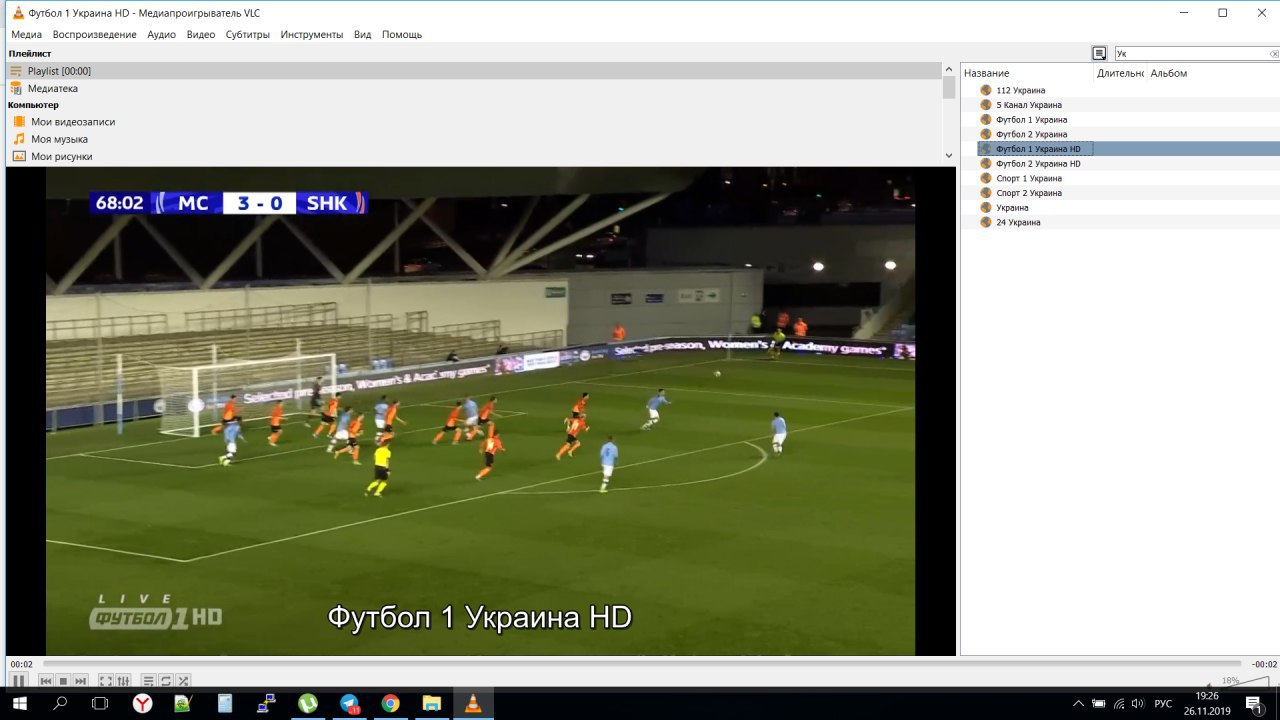
Task: Launch Yandex Browser from taskbar
Action: pyautogui.click(x=142, y=704)
